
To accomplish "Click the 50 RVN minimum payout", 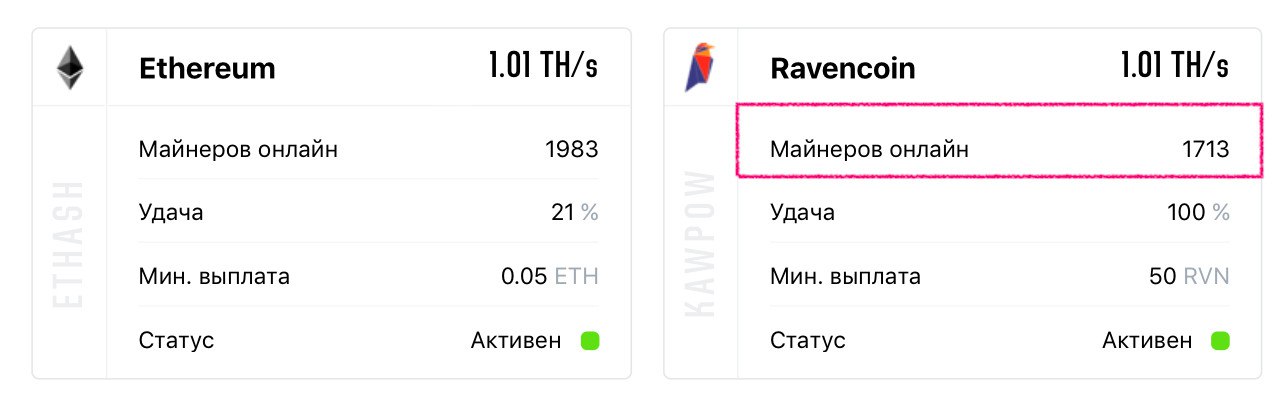I will point(1189,277).
